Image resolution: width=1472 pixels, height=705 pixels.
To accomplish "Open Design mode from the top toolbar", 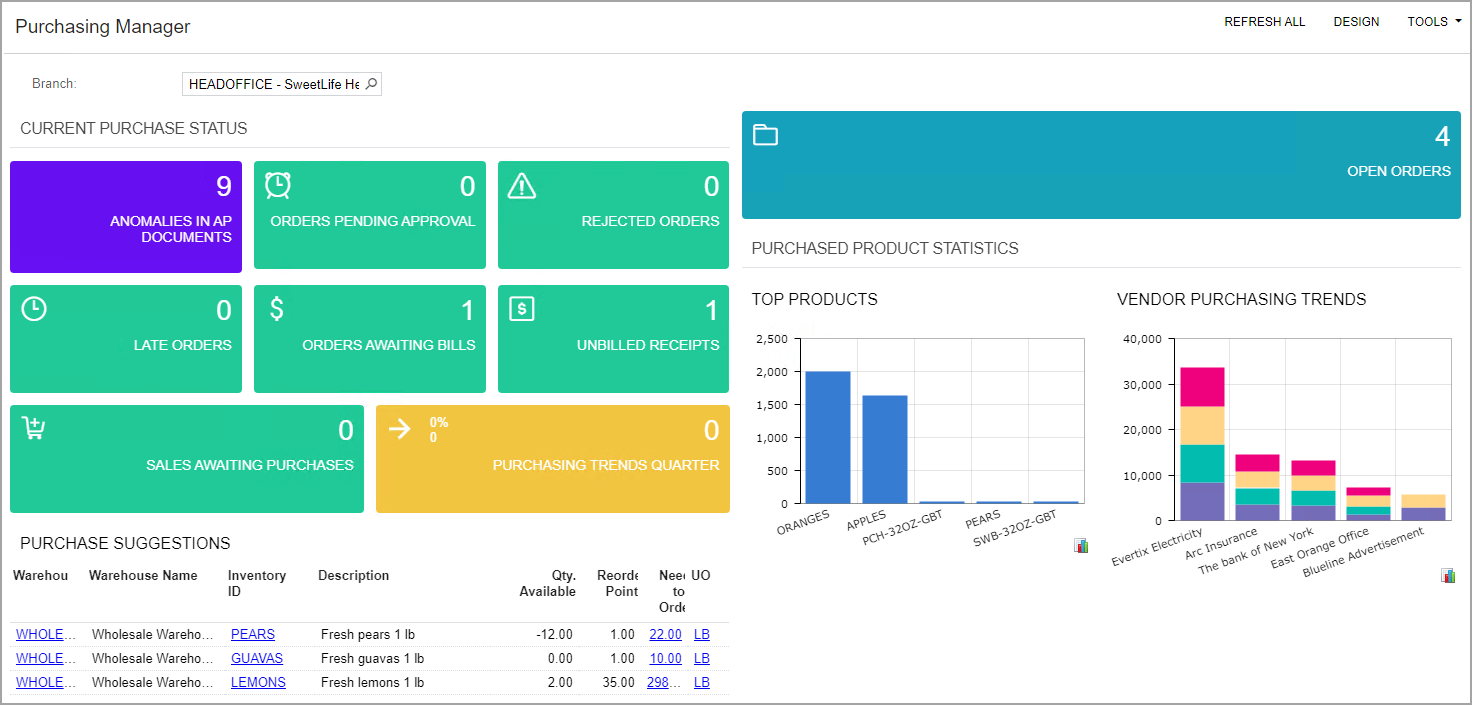I will 1356,22.
